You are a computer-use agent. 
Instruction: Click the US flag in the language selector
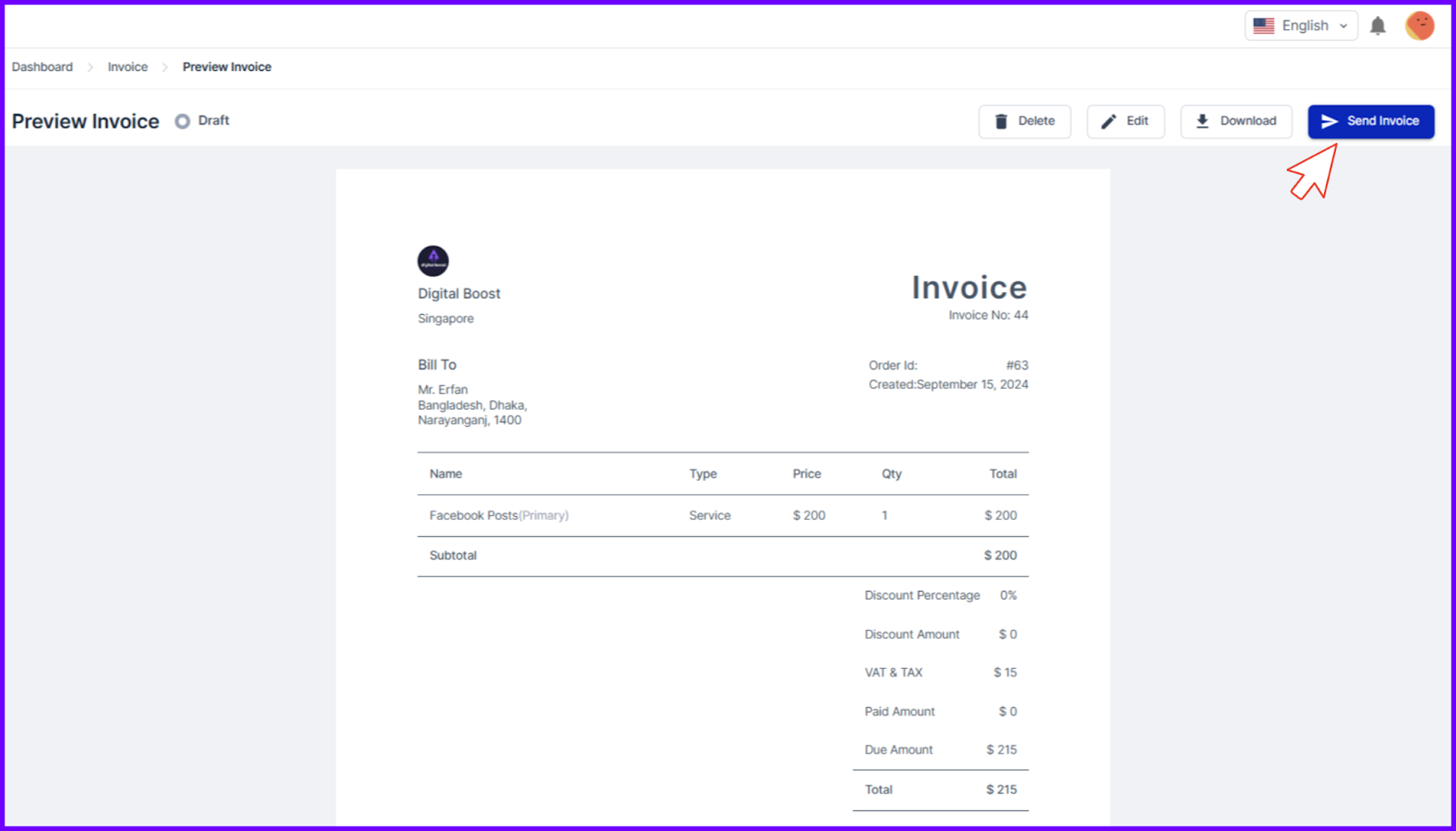[x=1264, y=25]
